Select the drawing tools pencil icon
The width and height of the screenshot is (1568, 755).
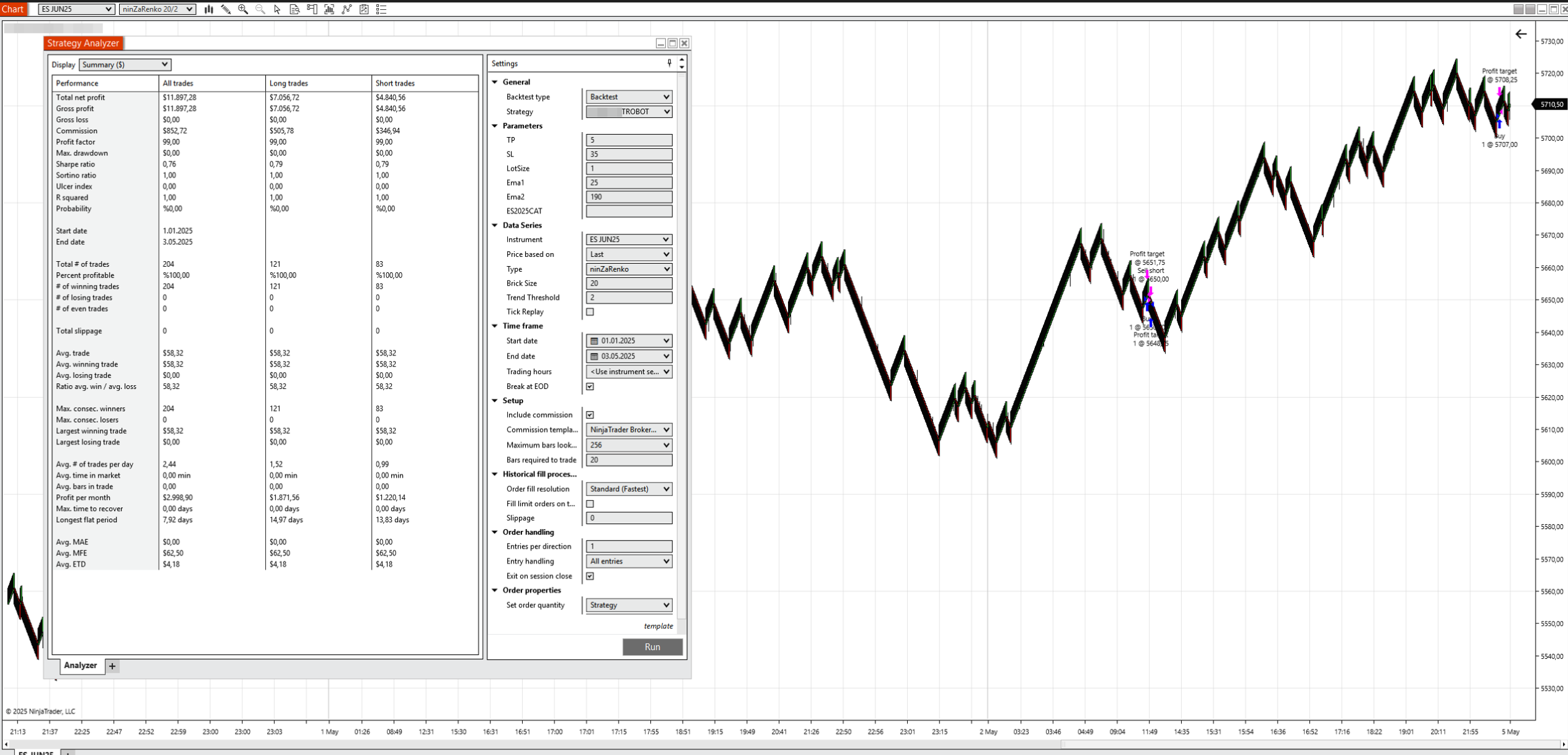pyautogui.click(x=226, y=9)
